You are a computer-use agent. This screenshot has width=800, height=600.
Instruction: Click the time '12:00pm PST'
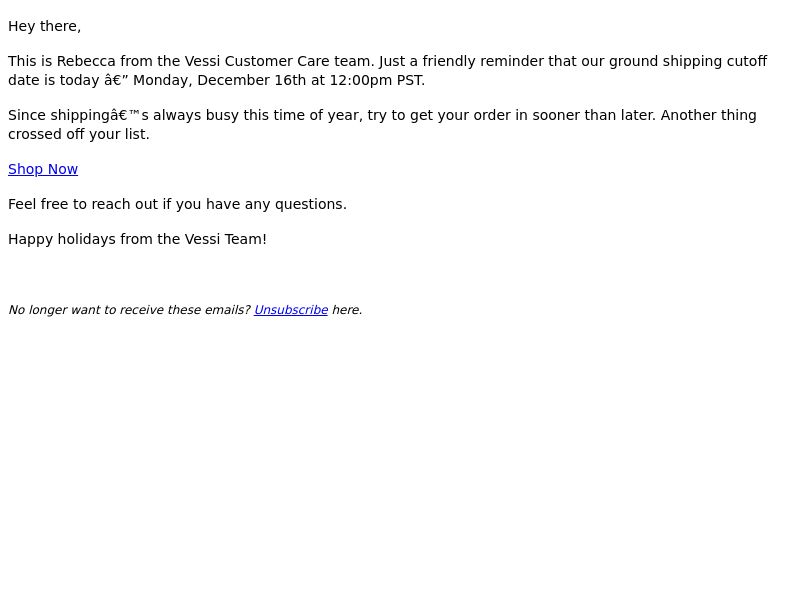pos(376,80)
